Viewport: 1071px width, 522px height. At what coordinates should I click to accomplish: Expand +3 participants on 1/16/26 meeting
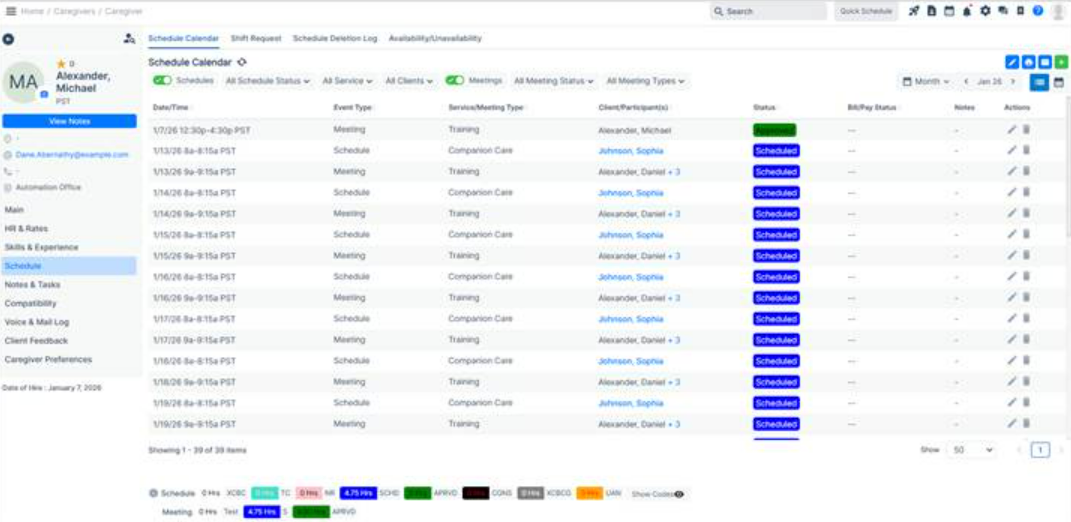(x=674, y=298)
